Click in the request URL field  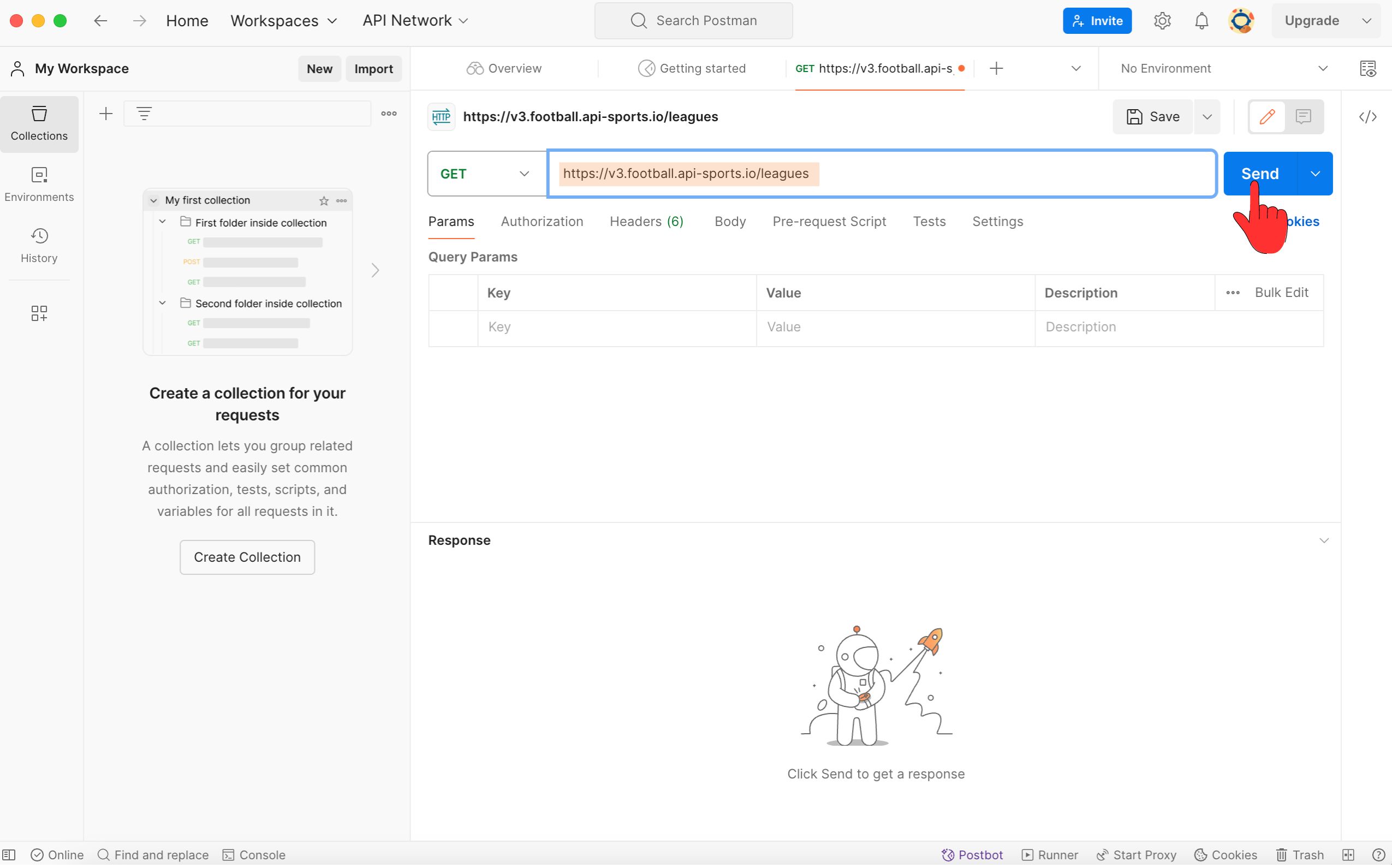point(882,174)
